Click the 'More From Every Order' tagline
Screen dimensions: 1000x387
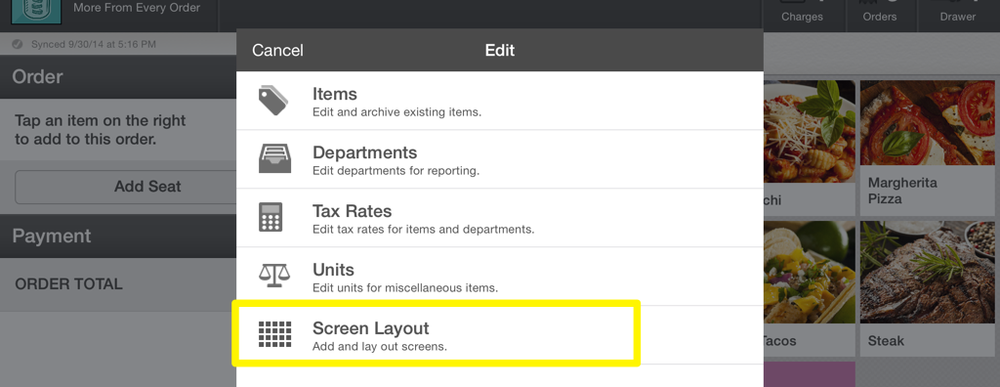(136, 8)
